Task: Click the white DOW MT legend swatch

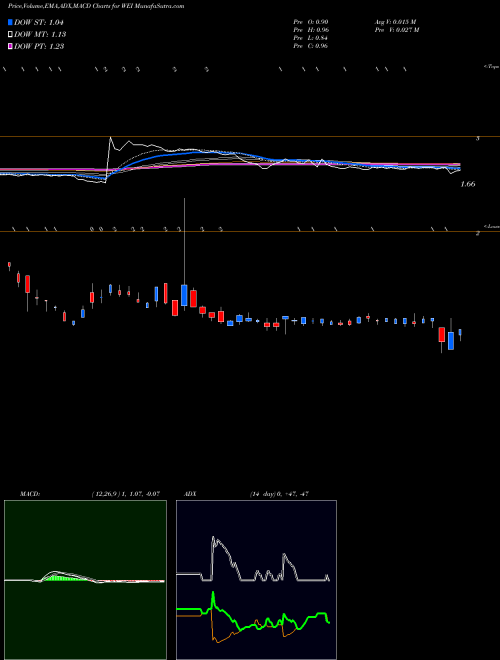Action: tap(11, 35)
